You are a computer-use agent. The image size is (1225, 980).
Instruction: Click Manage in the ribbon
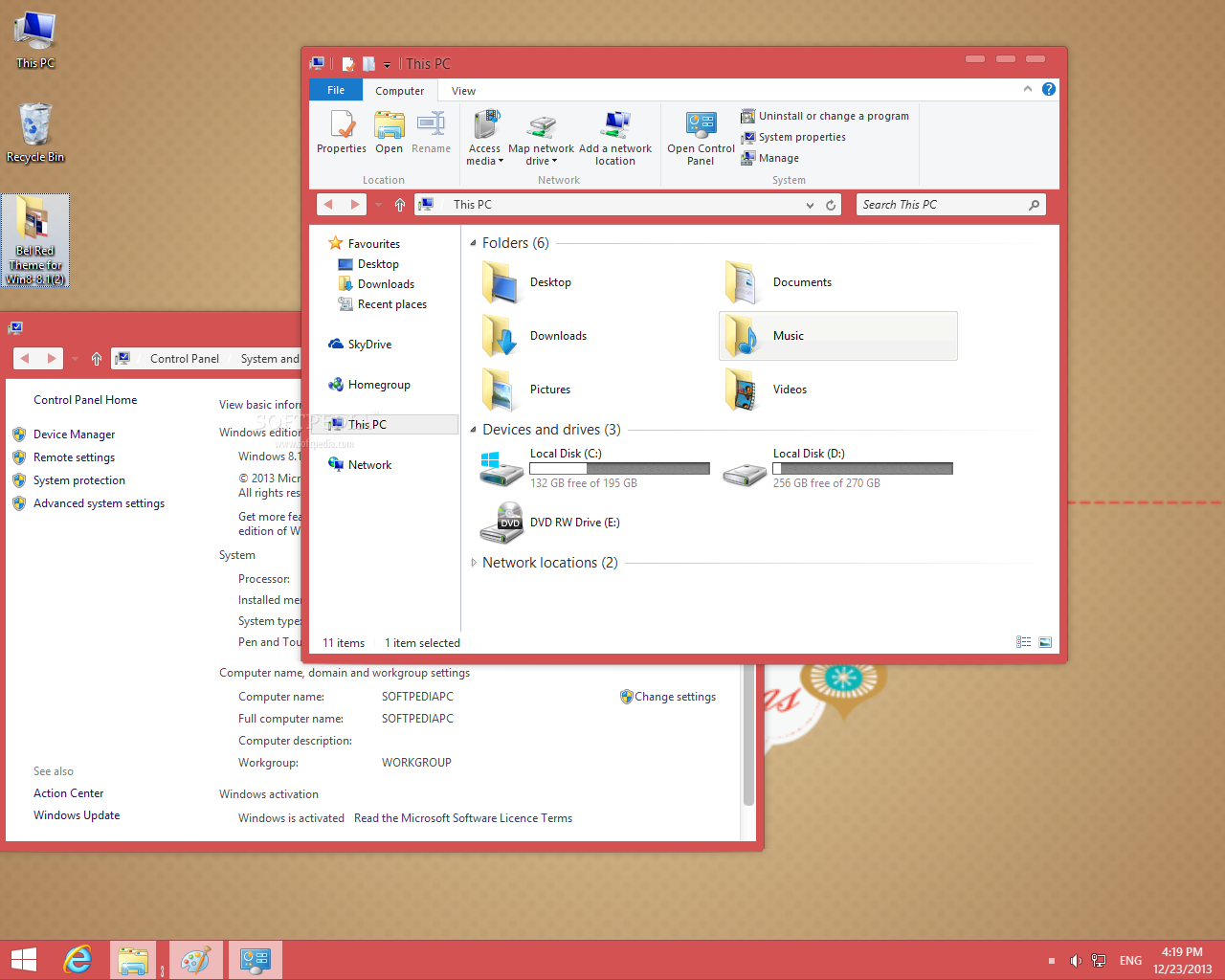tap(769, 158)
